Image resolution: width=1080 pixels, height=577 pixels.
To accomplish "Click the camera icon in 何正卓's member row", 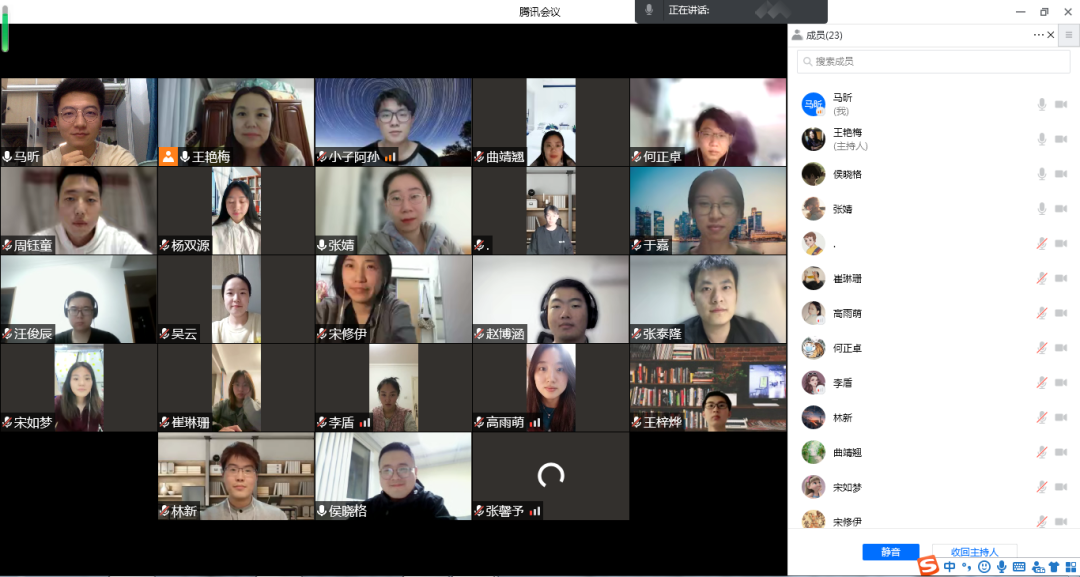I will tap(1061, 348).
